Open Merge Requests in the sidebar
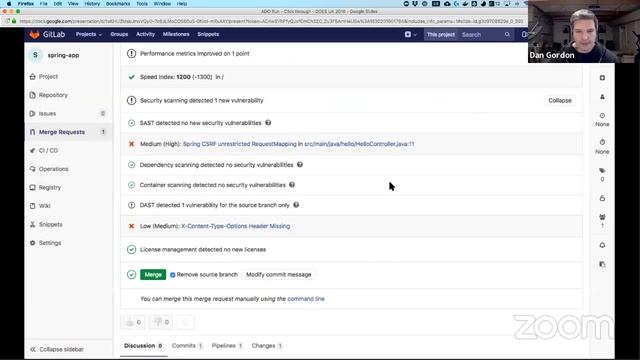Viewport: 640px width, 360px height. click(62, 132)
